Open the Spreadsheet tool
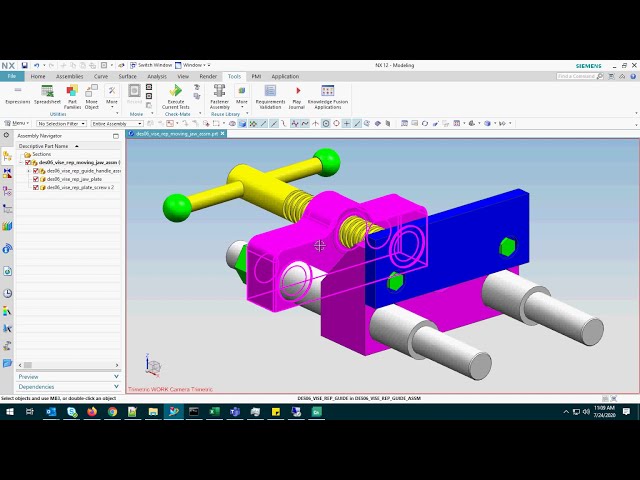This screenshot has height=480, width=640. point(47,95)
